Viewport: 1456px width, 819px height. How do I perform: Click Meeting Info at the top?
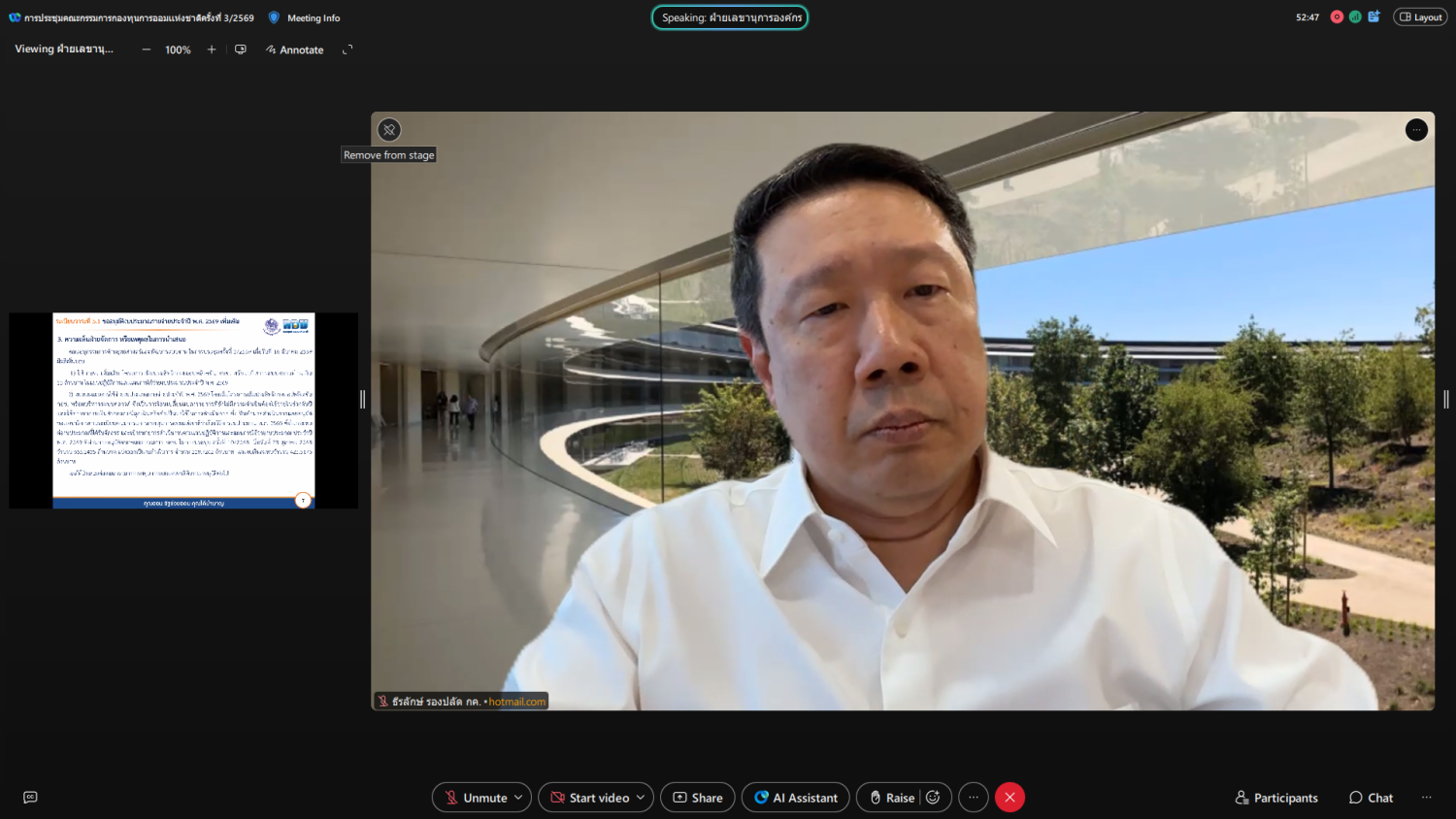point(313,17)
